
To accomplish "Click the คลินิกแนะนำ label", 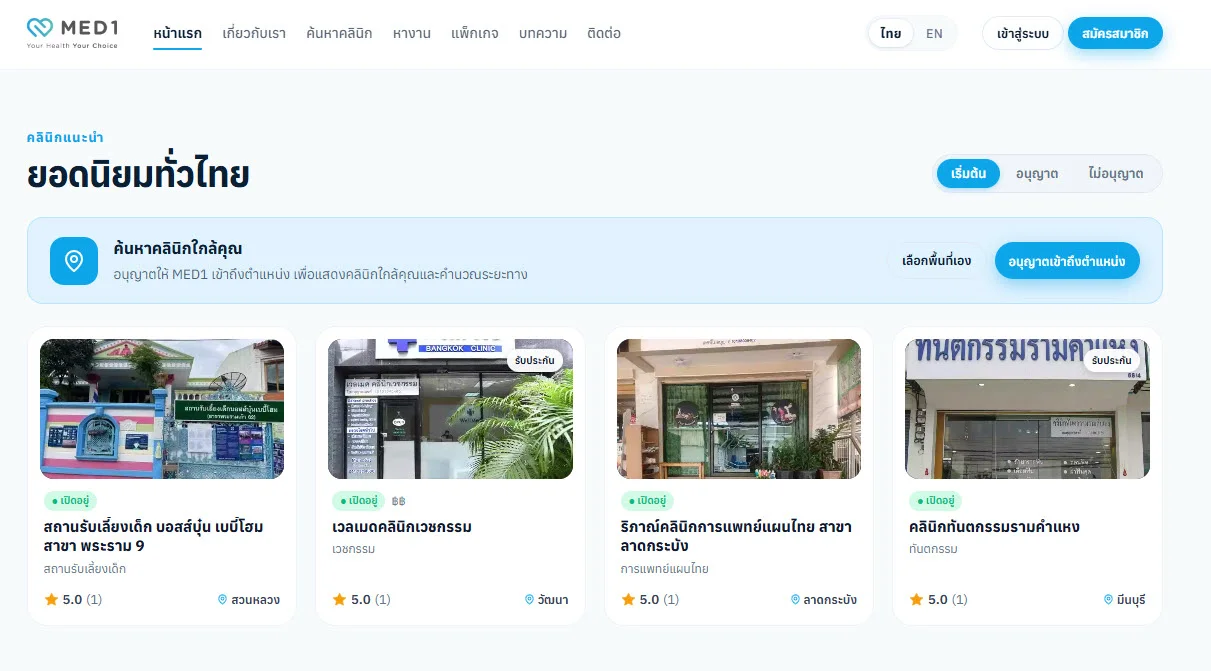I will click(x=65, y=137).
